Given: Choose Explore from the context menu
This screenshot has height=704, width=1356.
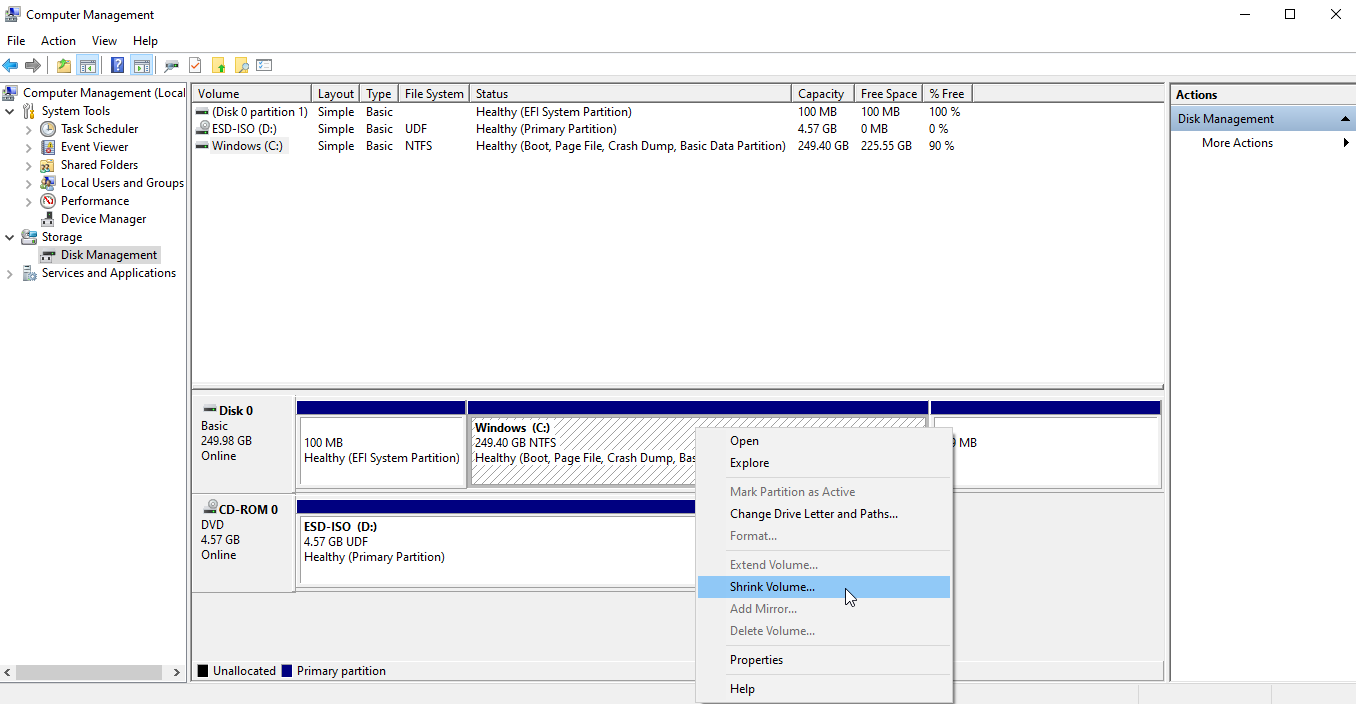Looking at the screenshot, I should [824, 463].
